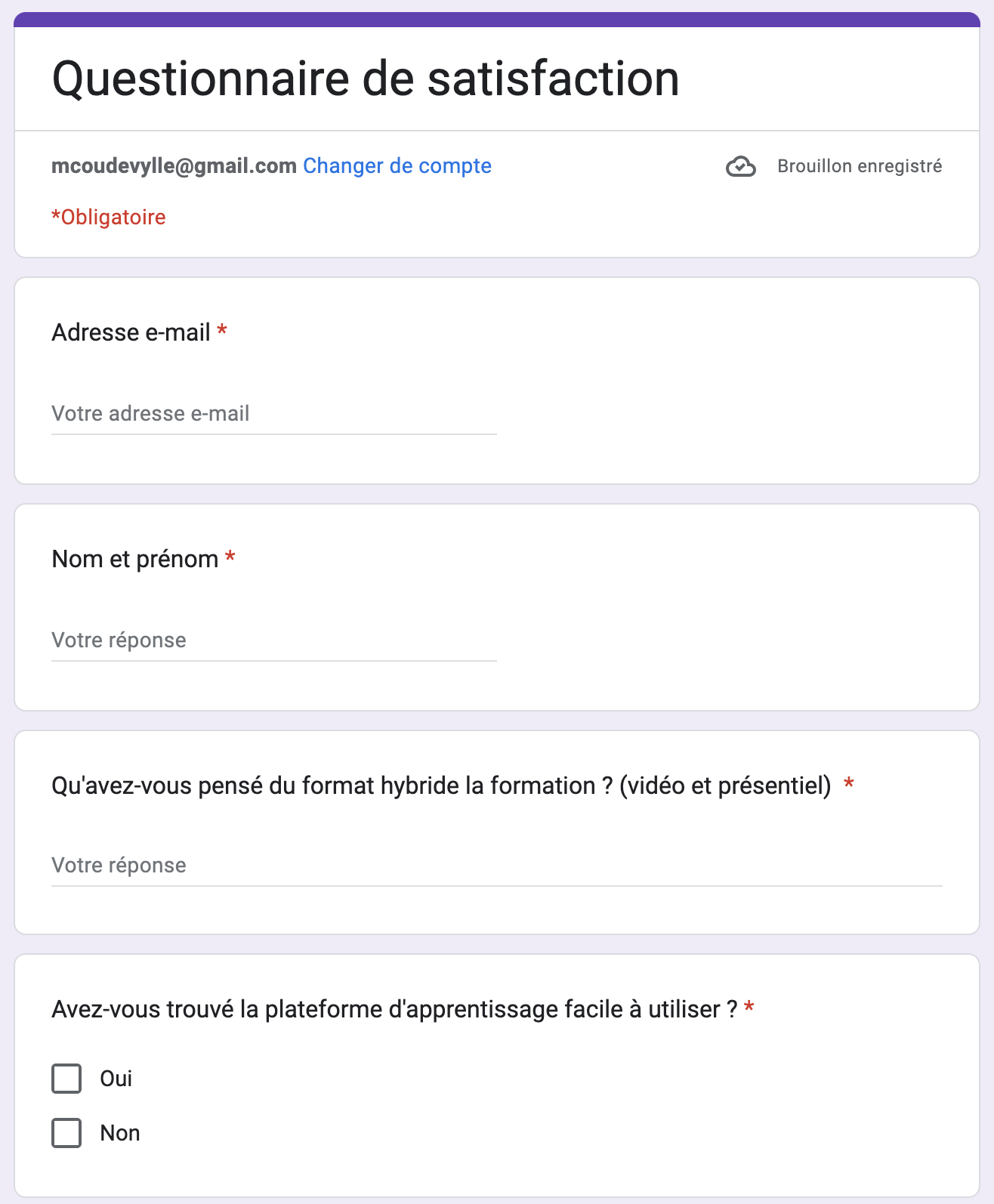
Task: Click the "Oui" option label
Action: (x=116, y=1079)
